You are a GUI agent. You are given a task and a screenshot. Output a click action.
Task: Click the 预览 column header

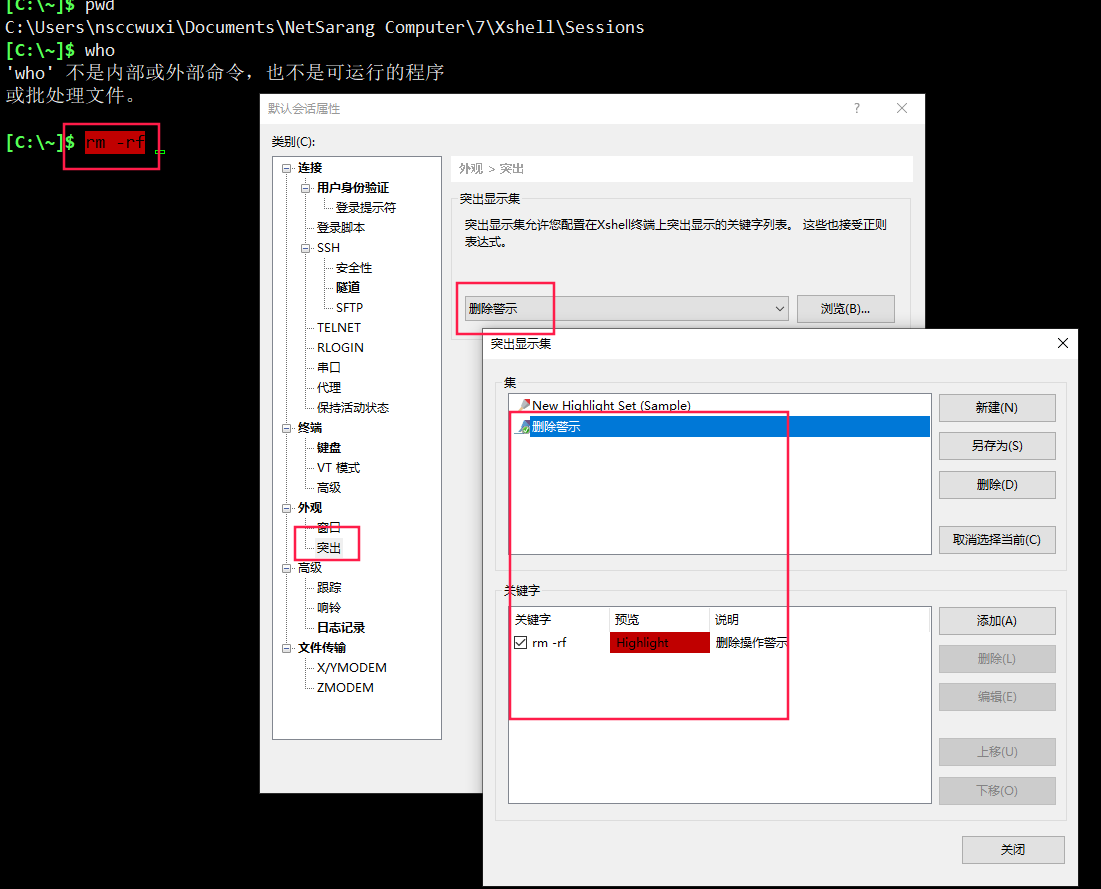click(x=659, y=619)
